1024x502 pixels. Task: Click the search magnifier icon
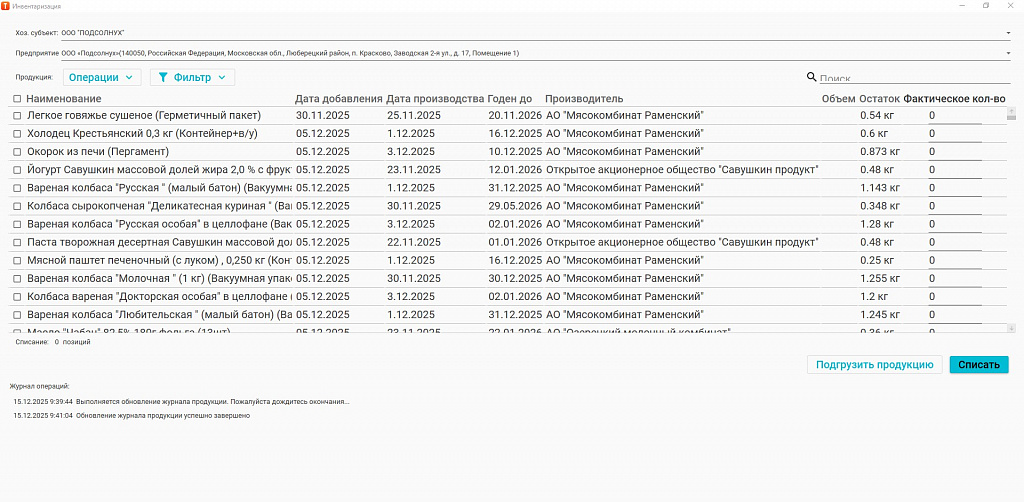click(812, 77)
